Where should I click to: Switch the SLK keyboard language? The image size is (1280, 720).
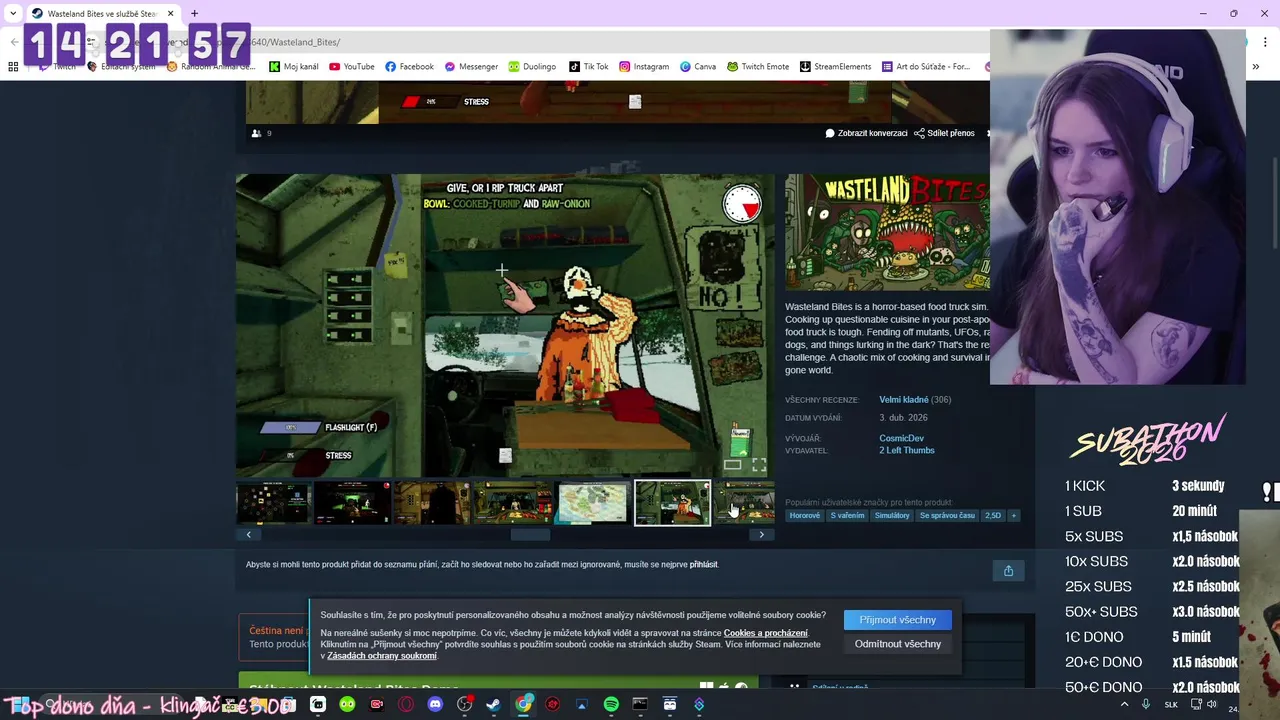tap(1171, 705)
